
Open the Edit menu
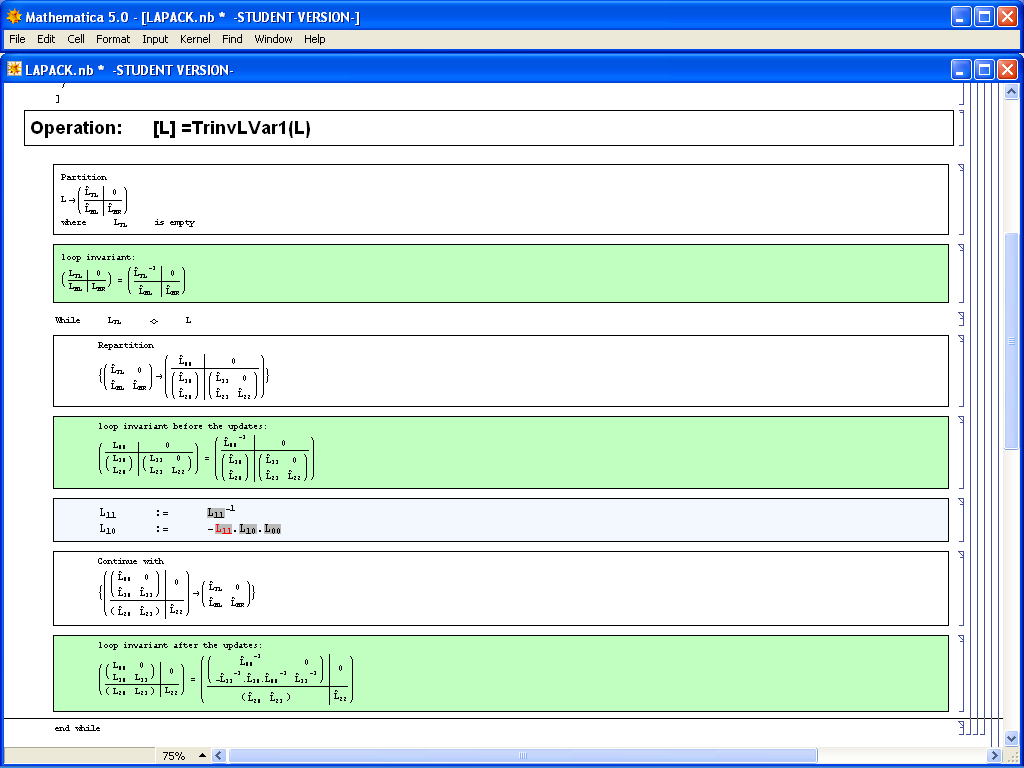(x=46, y=39)
